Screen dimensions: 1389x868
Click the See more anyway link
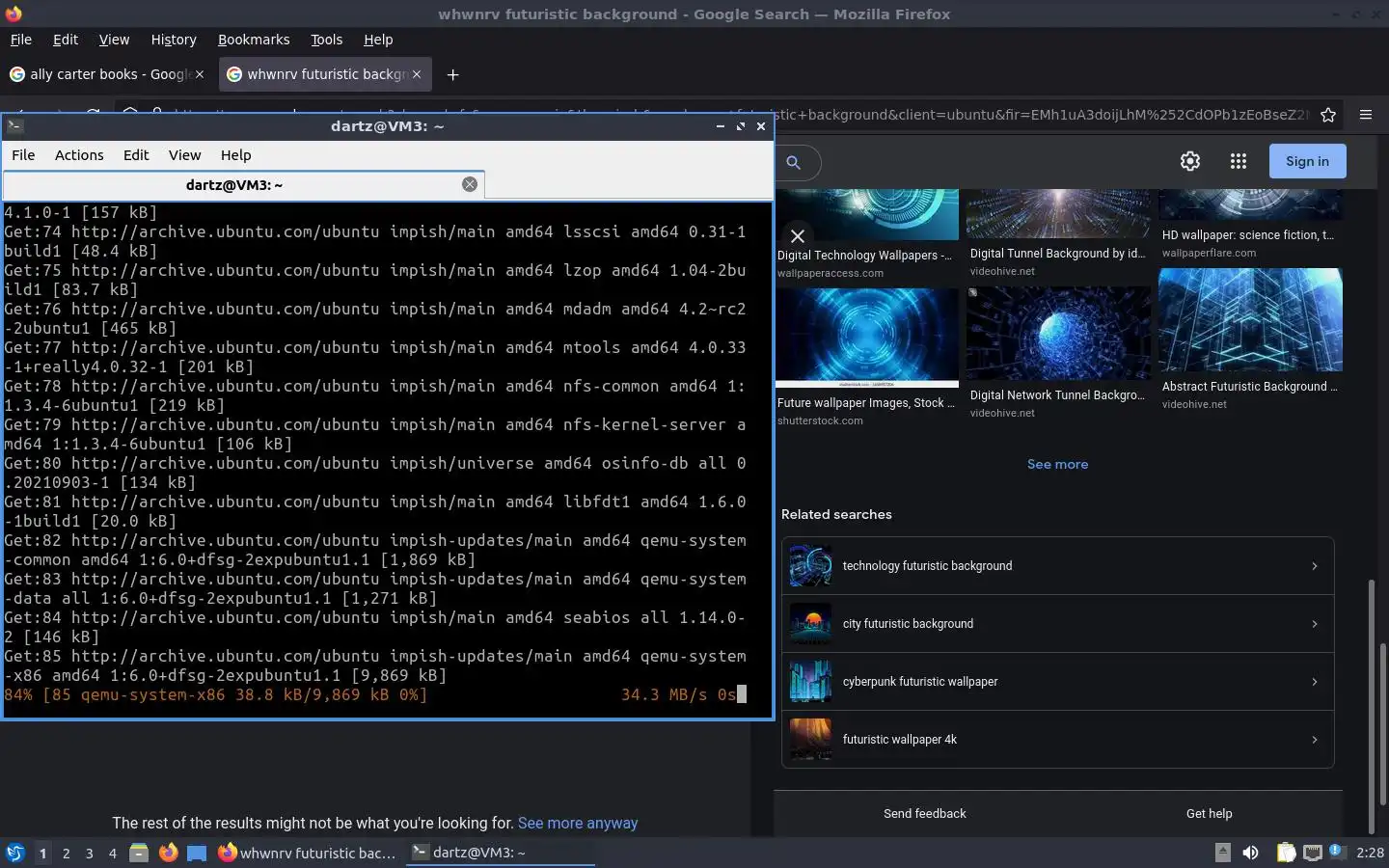[578, 823]
